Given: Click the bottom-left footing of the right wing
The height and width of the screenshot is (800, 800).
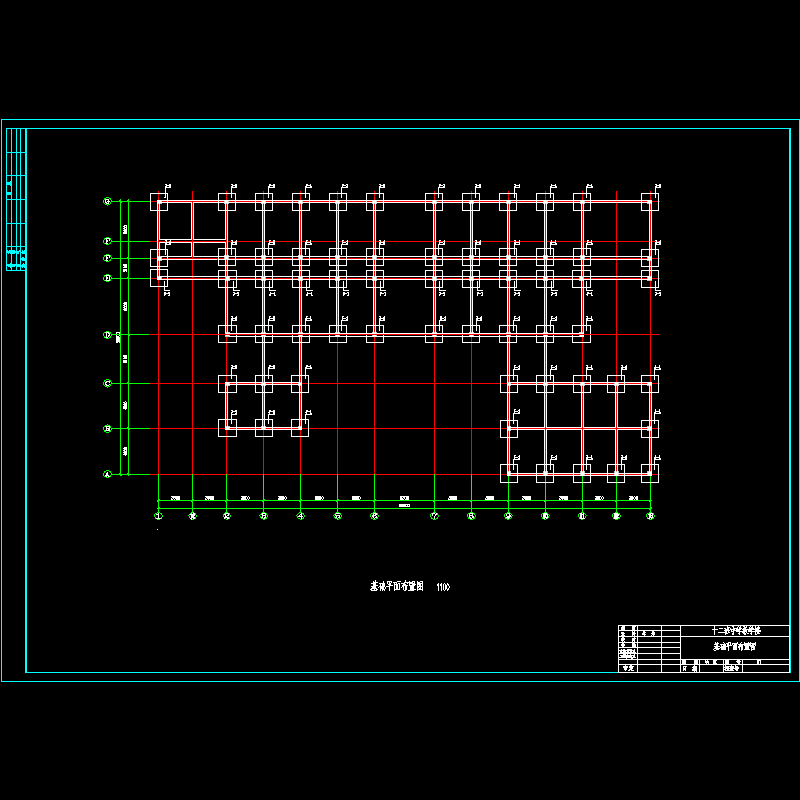Looking at the screenshot, I should point(509,474).
